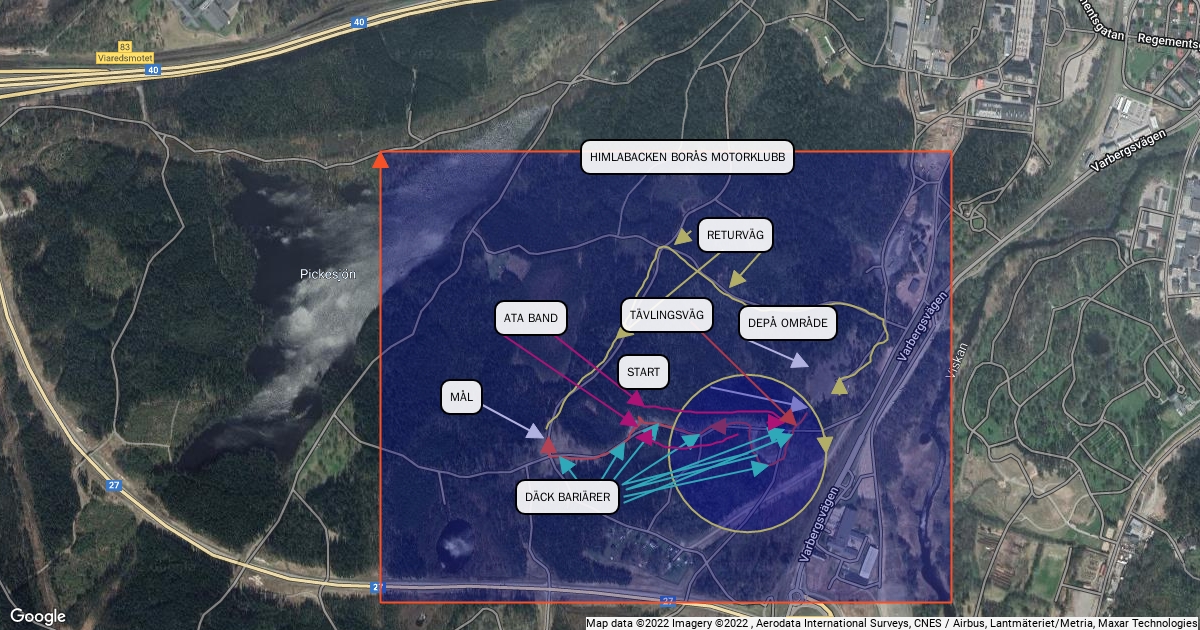Select the RETURVÄG label box
Viewport: 1200px width, 630px height.
(735, 236)
